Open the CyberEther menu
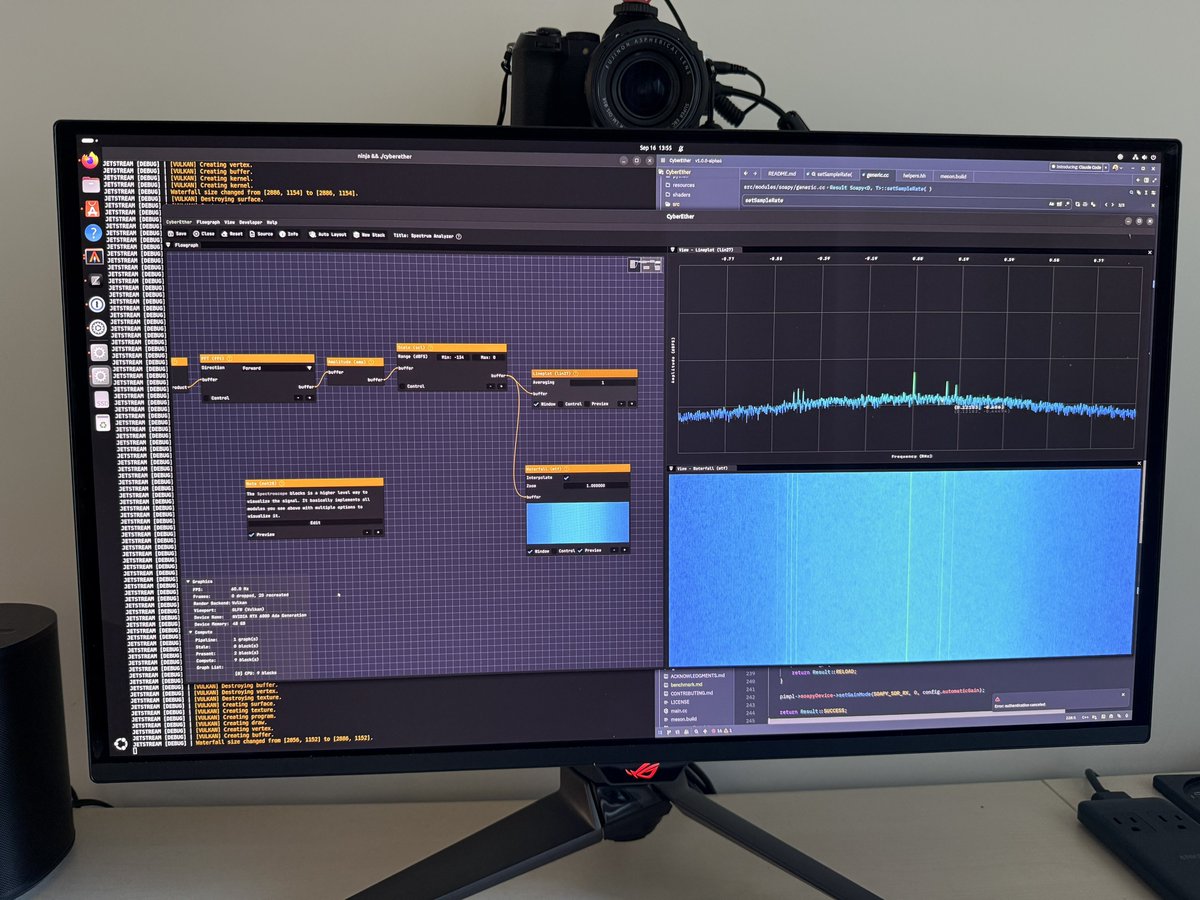Viewport: 1200px width, 900px height. pyautogui.click(x=179, y=222)
